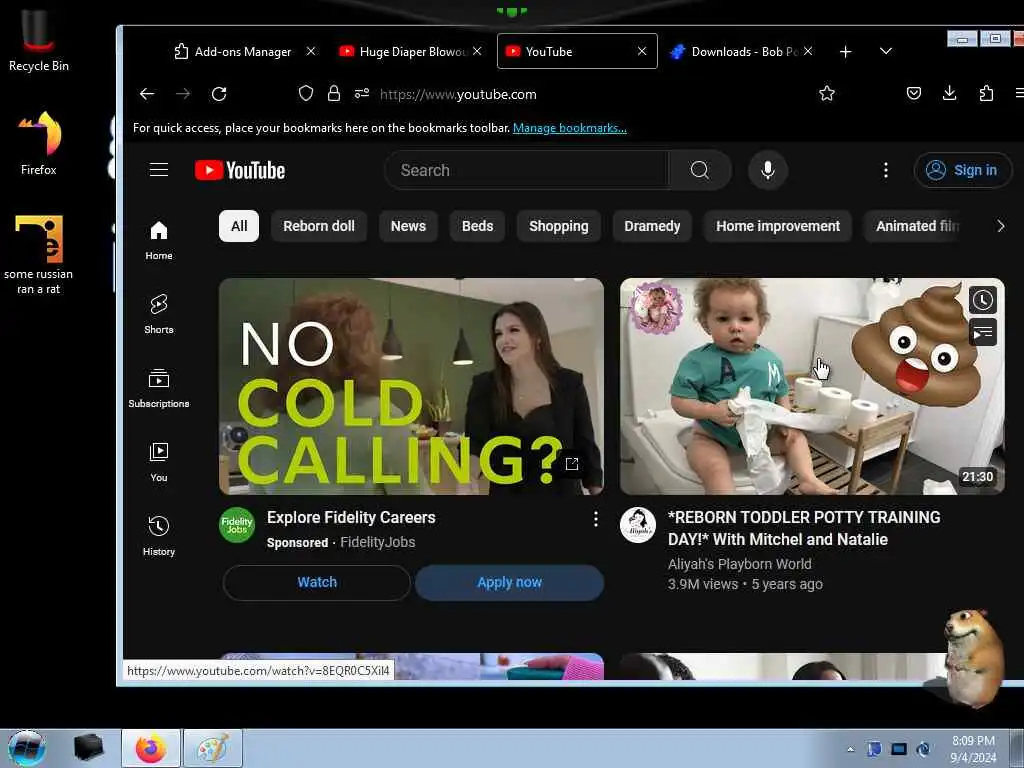Select the Shopping filter chip

[558, 226]
